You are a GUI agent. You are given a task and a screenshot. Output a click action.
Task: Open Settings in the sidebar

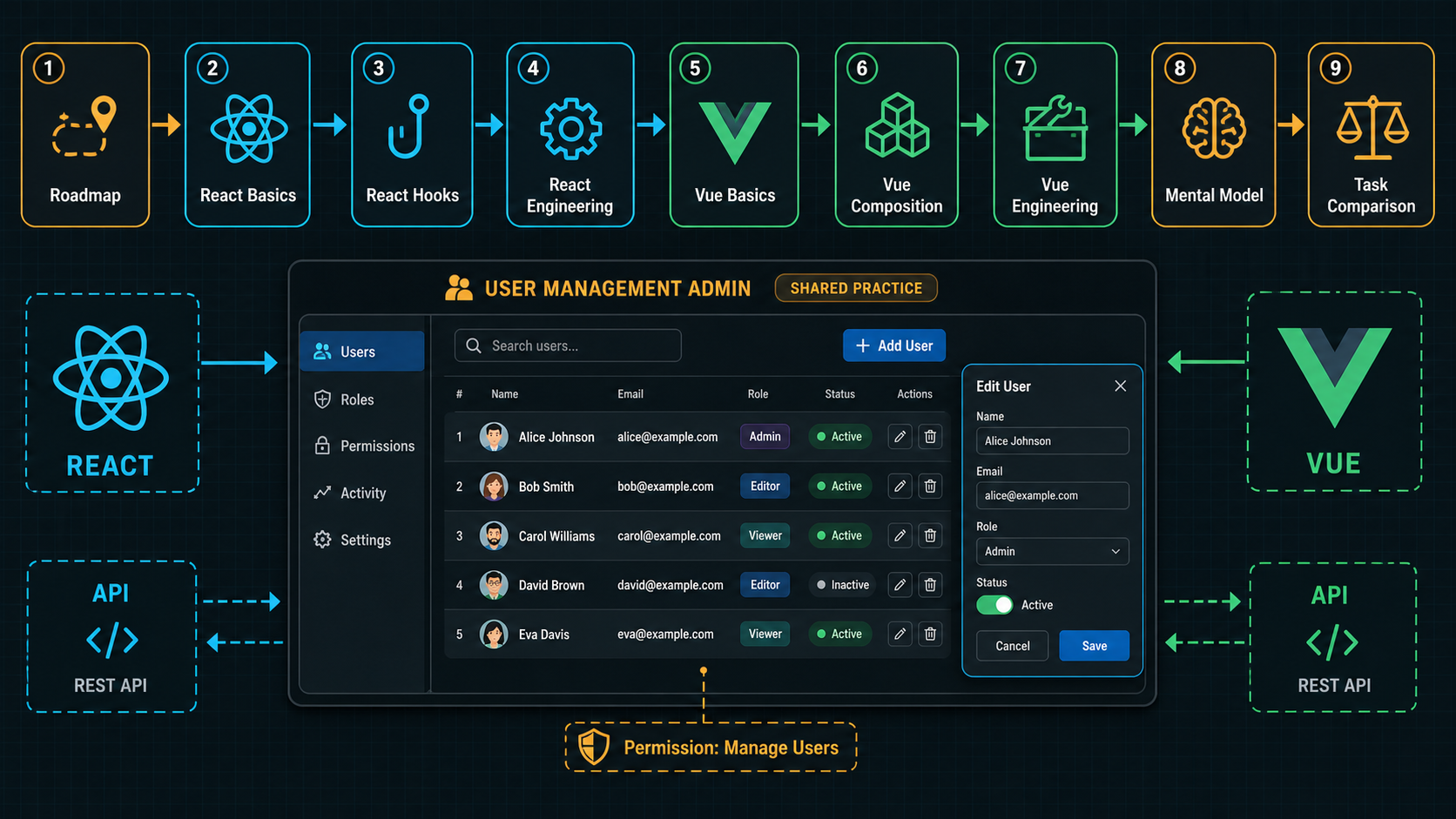pos(362,540)
